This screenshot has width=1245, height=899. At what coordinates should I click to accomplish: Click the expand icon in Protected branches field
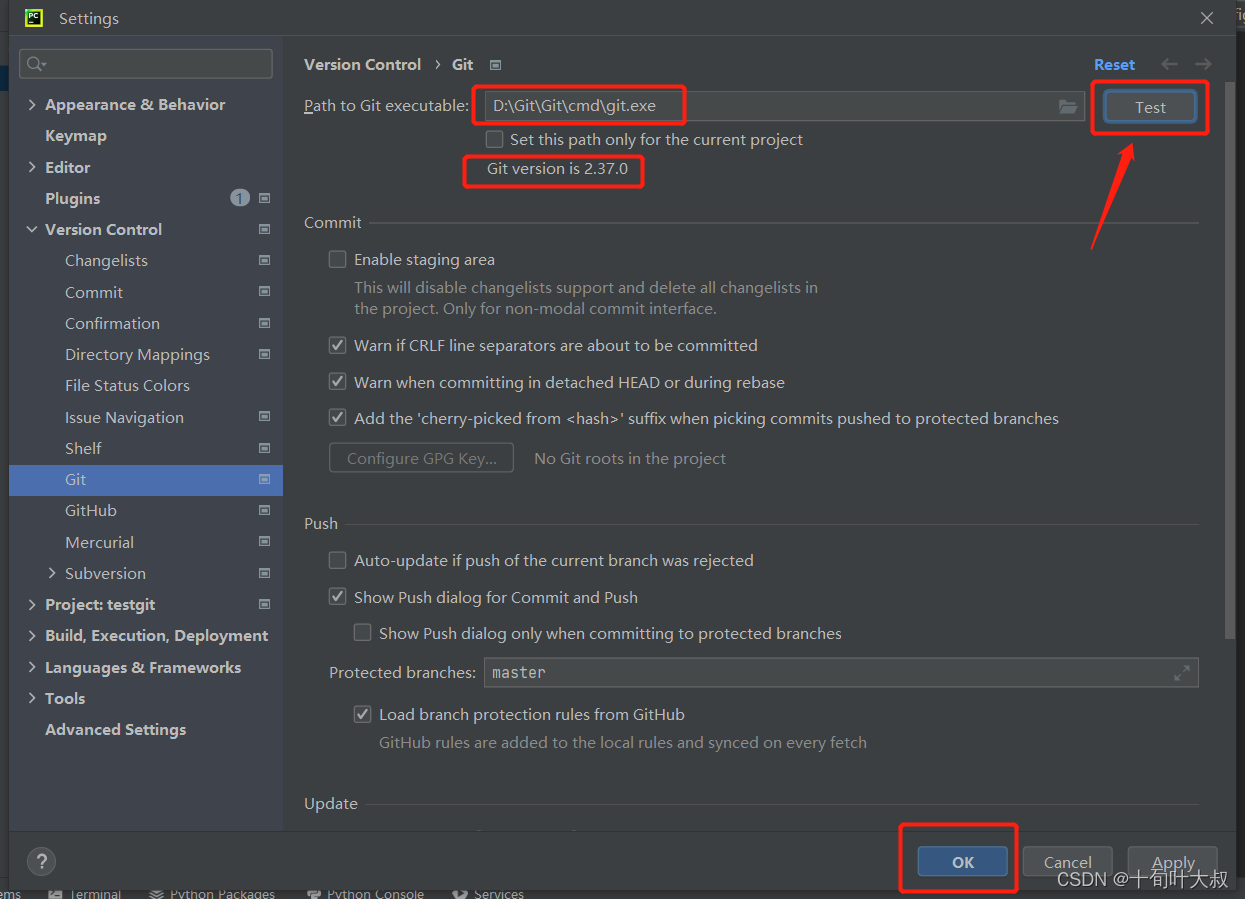coord(1182,673)
